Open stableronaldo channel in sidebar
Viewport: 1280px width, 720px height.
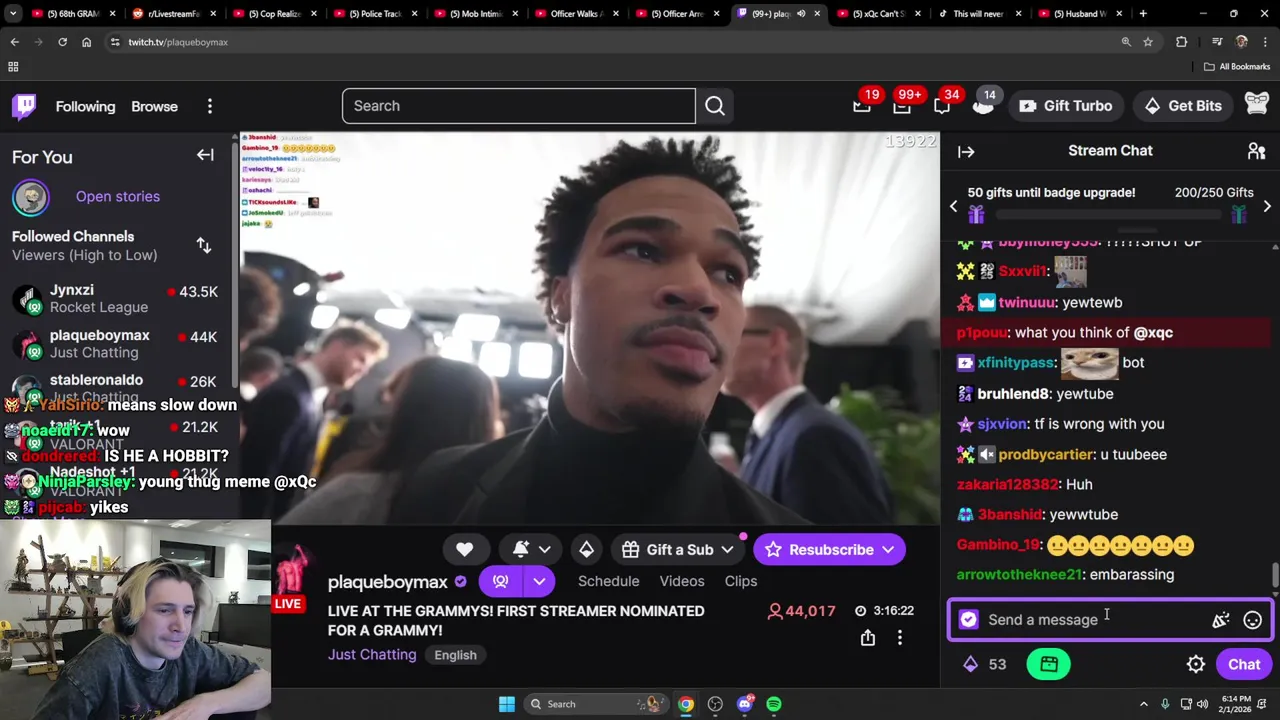(x=118, y=388)
